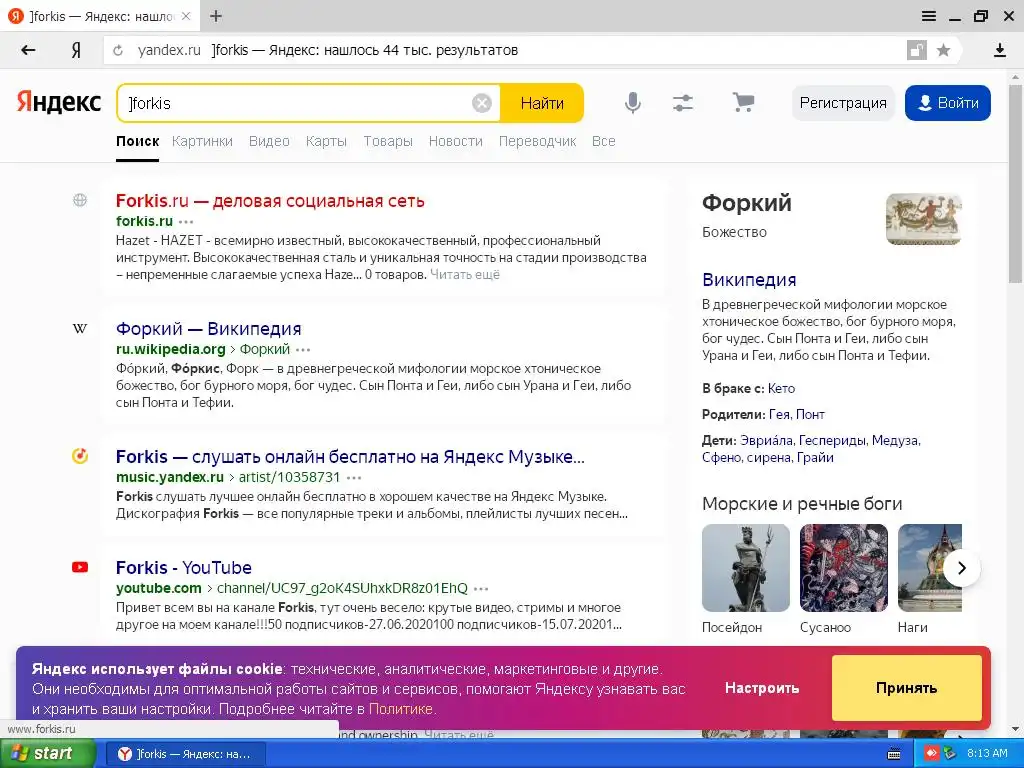Viewport: 1024px width, 768px height.
Task: Select the ]forkis Яндекс taskbar item
Action: click(x=185, y=754)
